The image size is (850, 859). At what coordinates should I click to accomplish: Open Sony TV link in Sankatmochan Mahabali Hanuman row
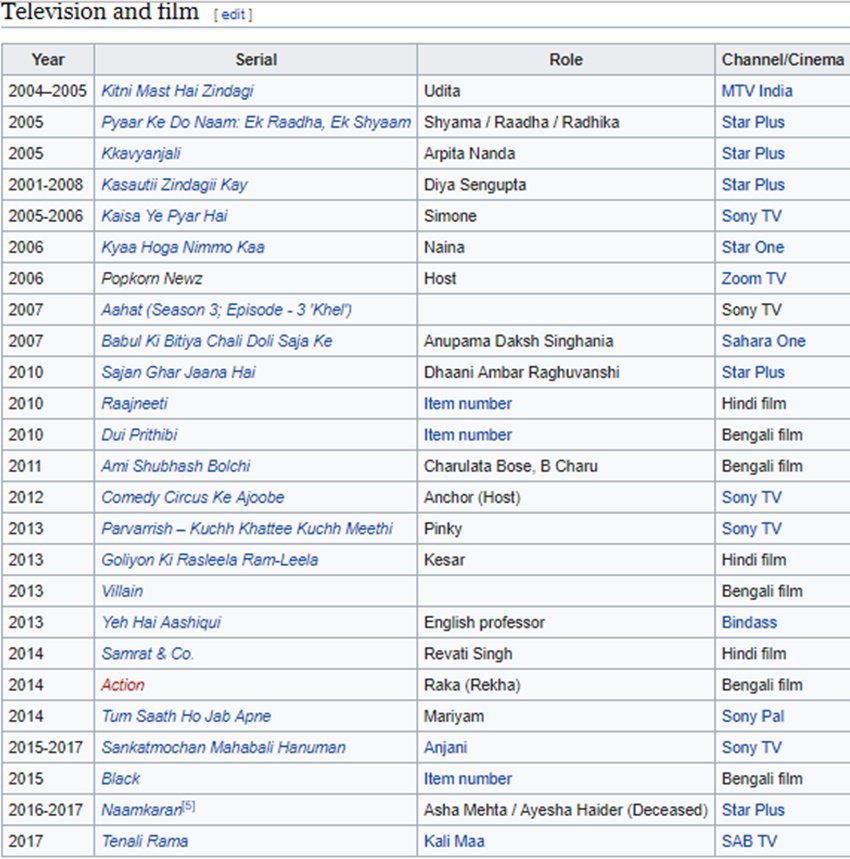[x=751, y=747]
